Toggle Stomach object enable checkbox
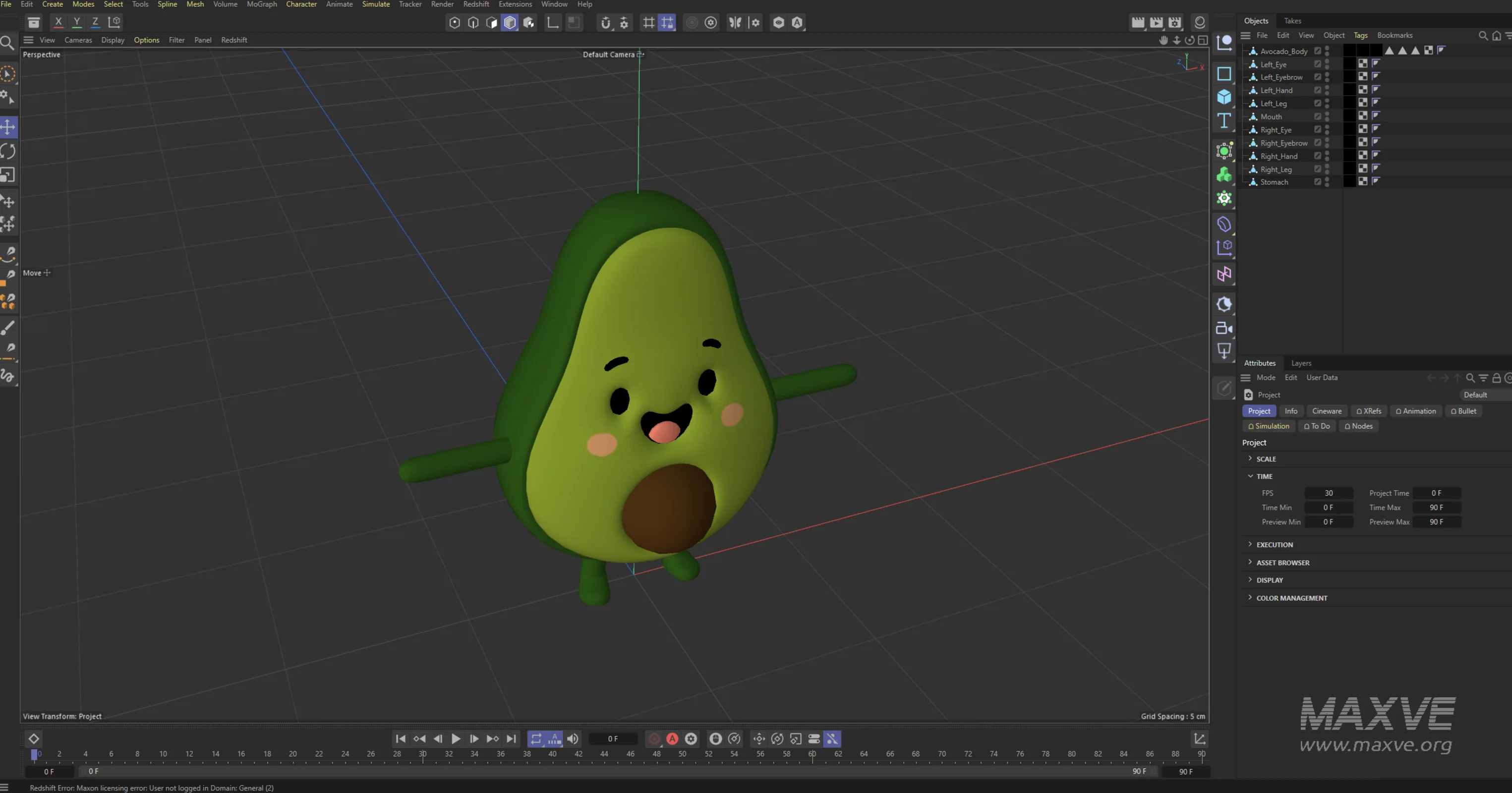This screenshot has width=1512, height=793. coord(1318,182)
